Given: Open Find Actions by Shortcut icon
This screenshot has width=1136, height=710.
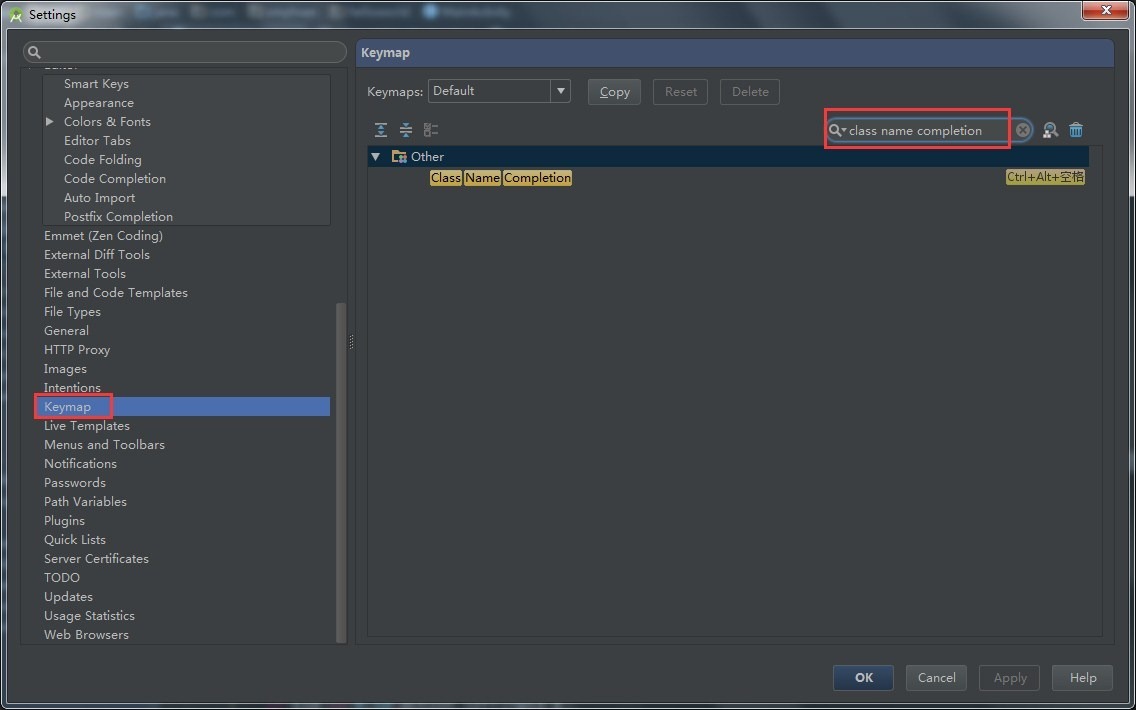Looking at the screenshot, I should point(1050,130).
